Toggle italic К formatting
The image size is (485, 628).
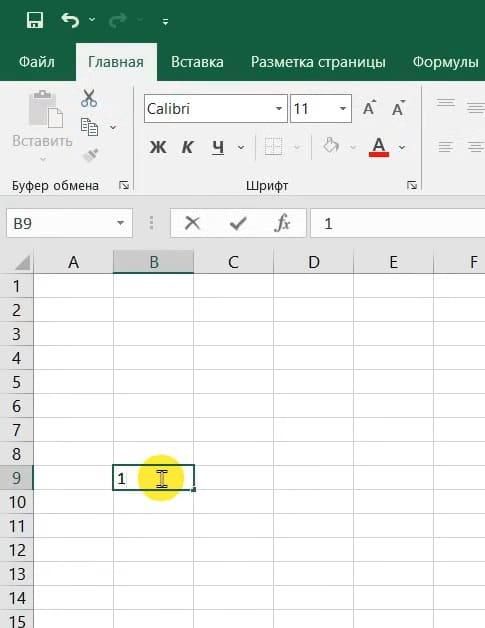pos(187,147)
